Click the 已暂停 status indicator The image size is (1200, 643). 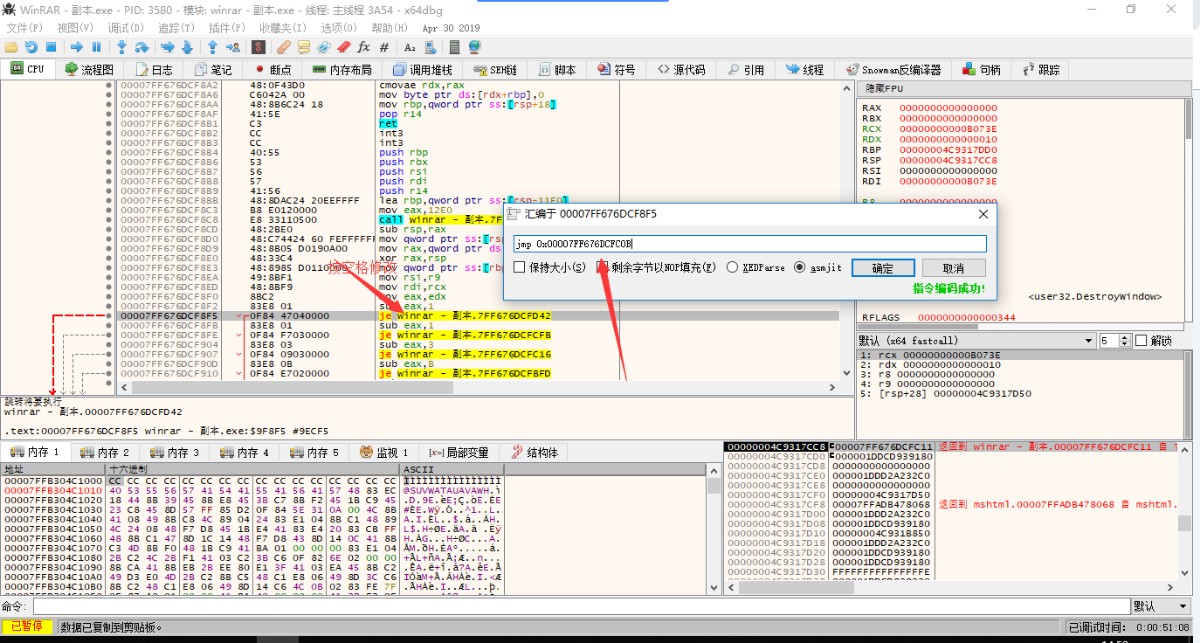27,626
